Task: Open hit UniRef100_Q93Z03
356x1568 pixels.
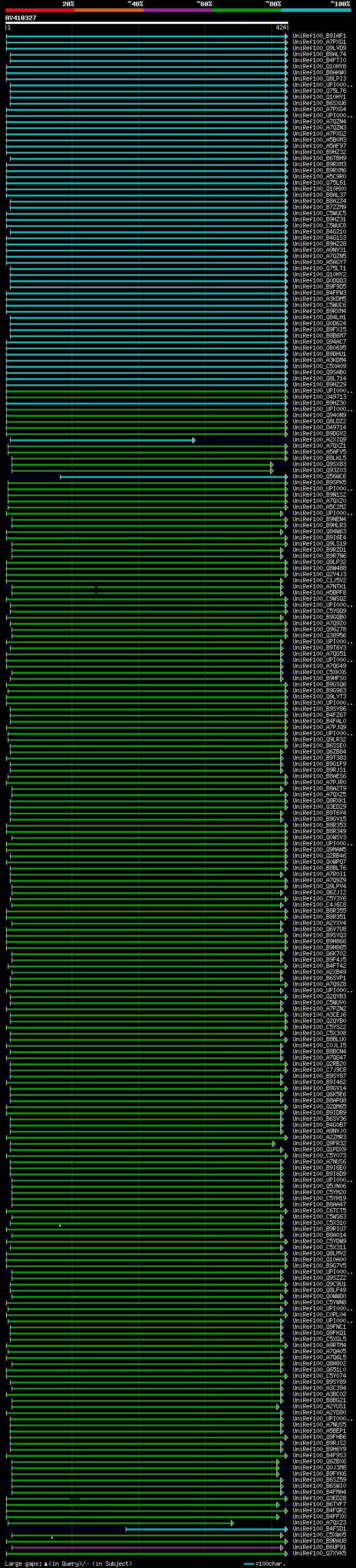Action: click(x=319, y=471)
